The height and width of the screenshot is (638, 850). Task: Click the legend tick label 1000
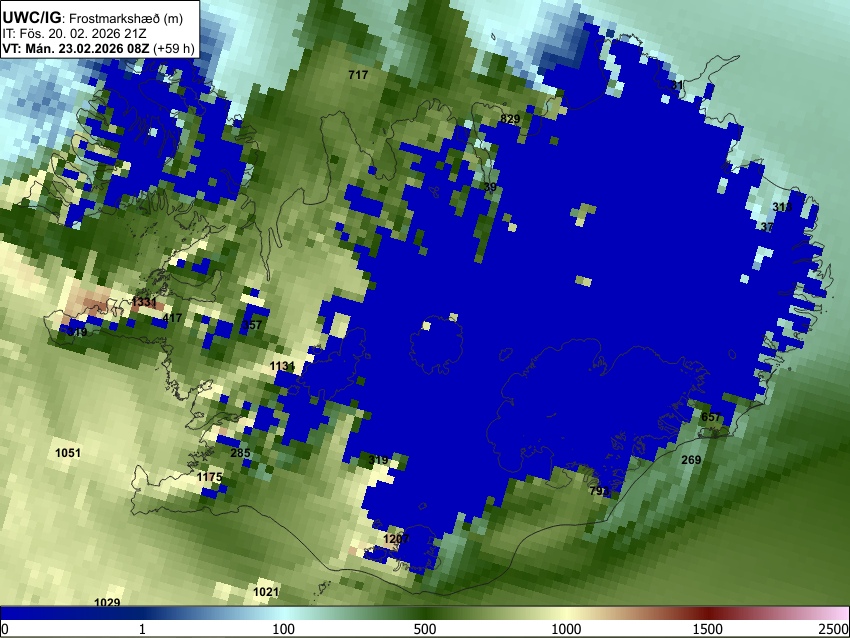566,629
